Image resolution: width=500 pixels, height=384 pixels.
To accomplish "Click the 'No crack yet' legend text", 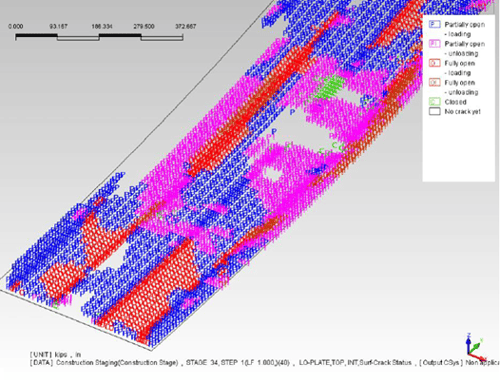I will pyautogui.click(x=462, y=112).
